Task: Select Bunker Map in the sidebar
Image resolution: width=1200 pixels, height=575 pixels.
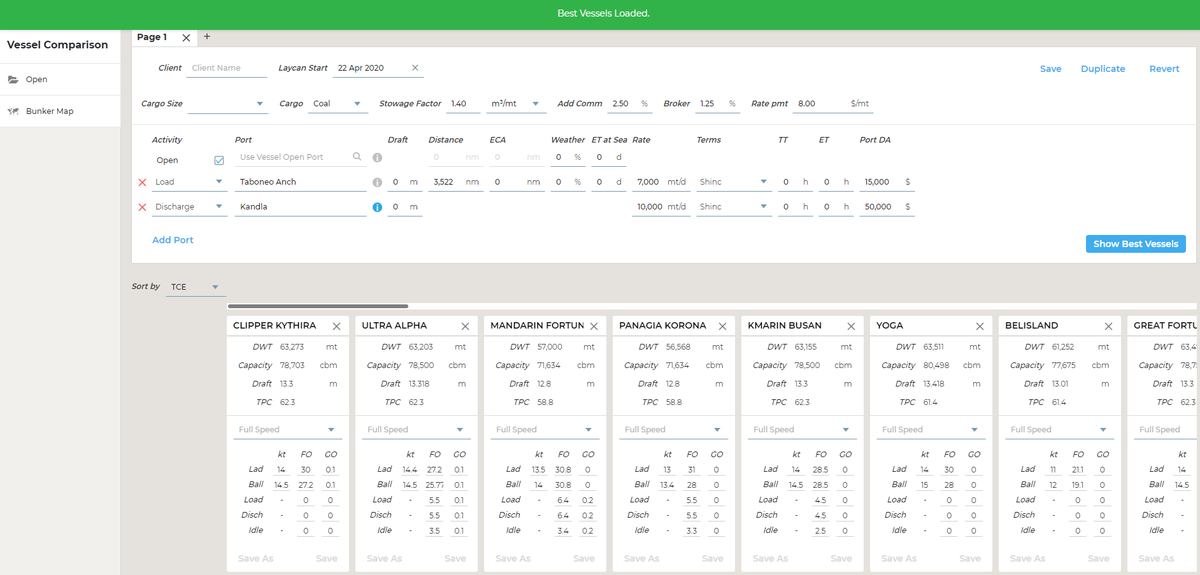Action: [60, 111]
